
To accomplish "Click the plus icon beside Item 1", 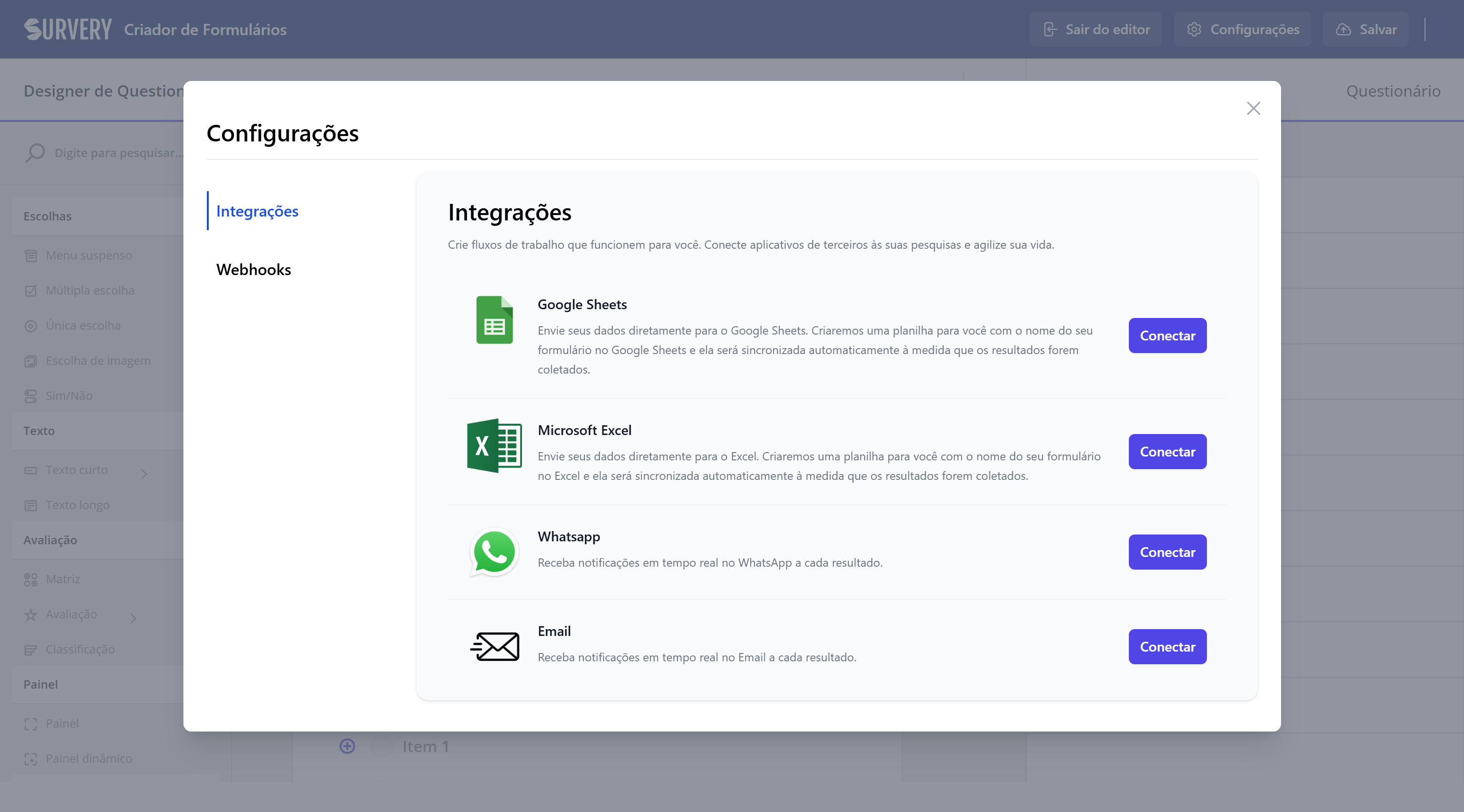I will [347, 746].
